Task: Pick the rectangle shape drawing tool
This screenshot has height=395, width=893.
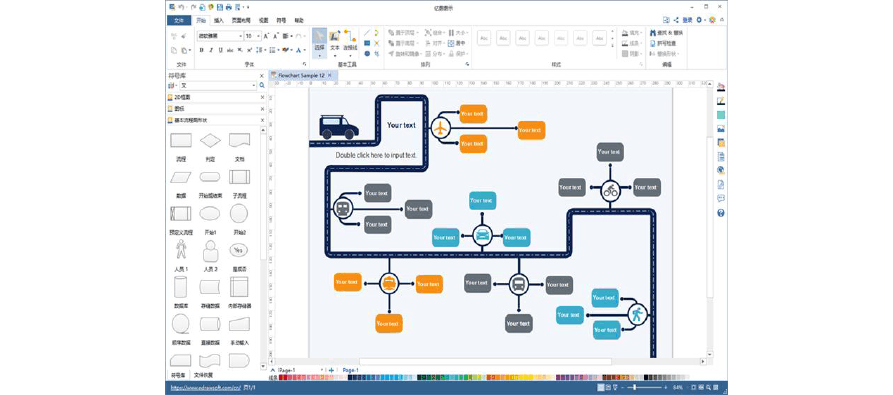Action: [367, 43]
